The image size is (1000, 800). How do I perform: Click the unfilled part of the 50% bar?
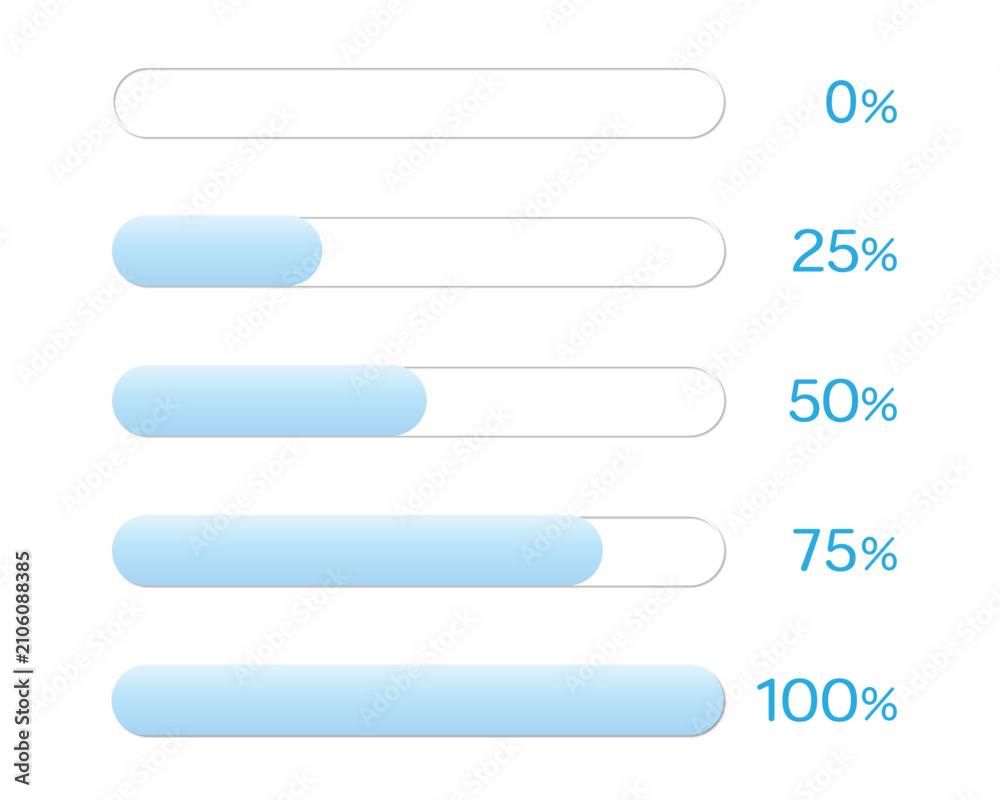(x=576, y=401)
